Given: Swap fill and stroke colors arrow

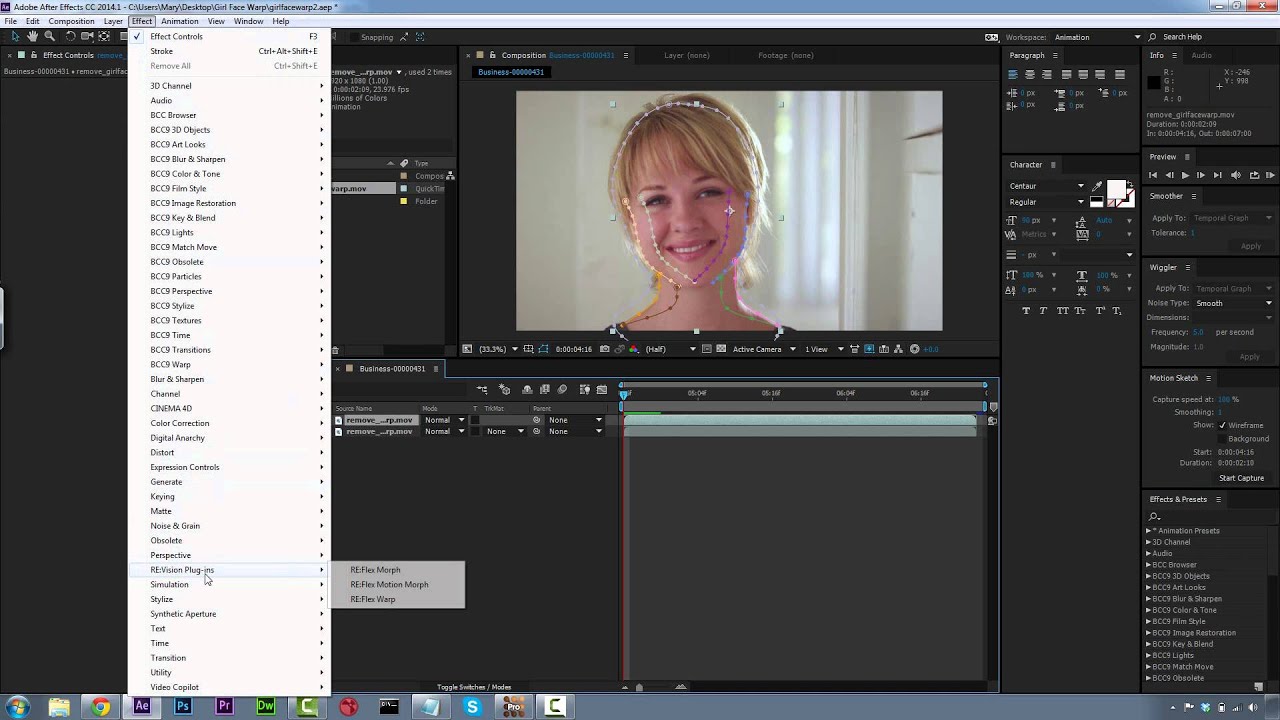Looking at the screenshot, I should 1129,183.
